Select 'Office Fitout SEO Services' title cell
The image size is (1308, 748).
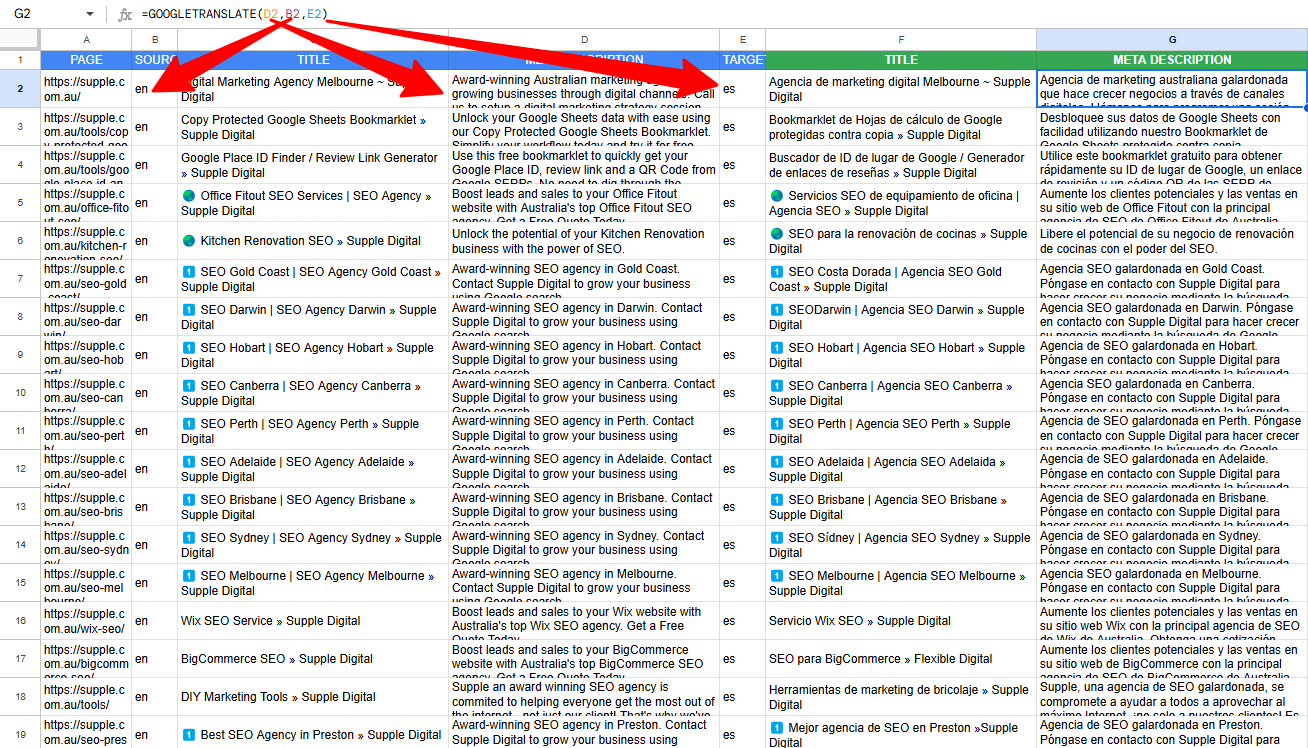coord(313,203)
